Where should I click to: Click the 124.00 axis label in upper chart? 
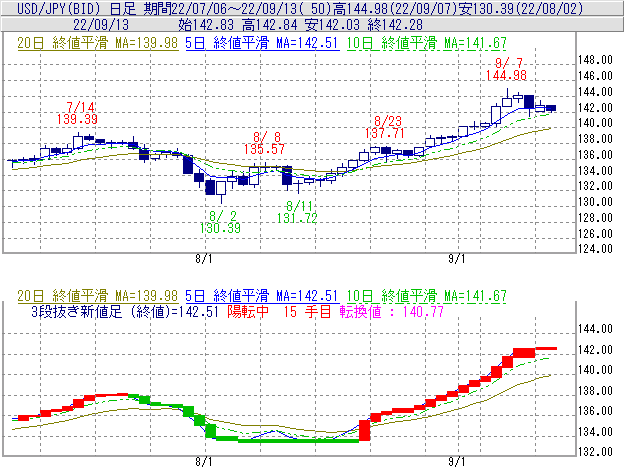click(595, 249)
